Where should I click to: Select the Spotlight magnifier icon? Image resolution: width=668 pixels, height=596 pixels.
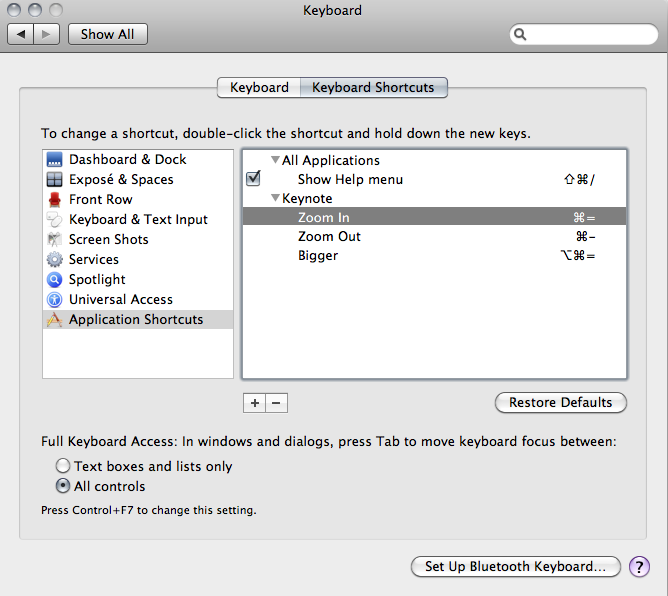(x=54, y=280)
